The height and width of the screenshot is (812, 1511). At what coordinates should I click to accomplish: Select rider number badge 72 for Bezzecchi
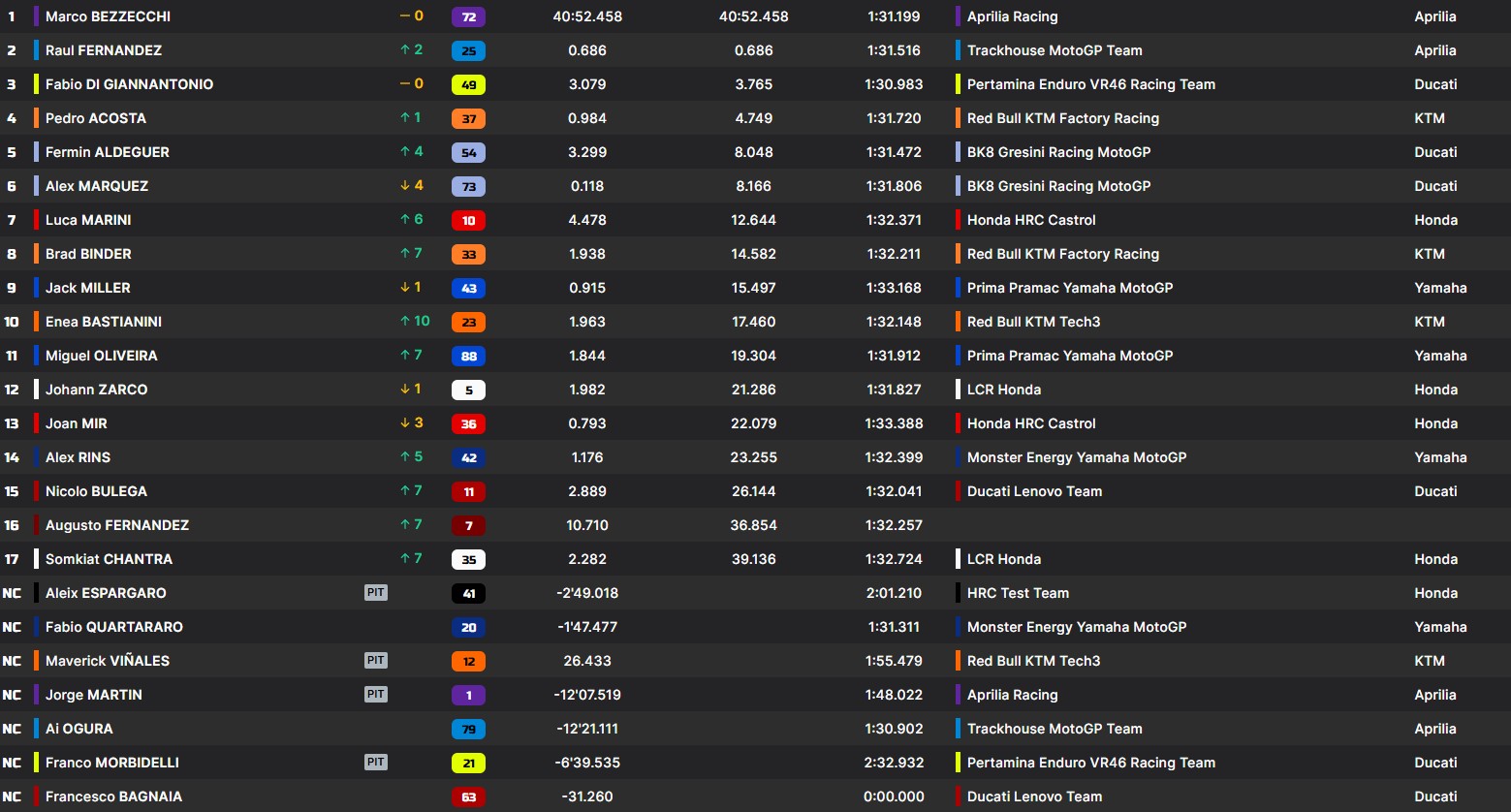pyautogui.click(x=468, y=16)
